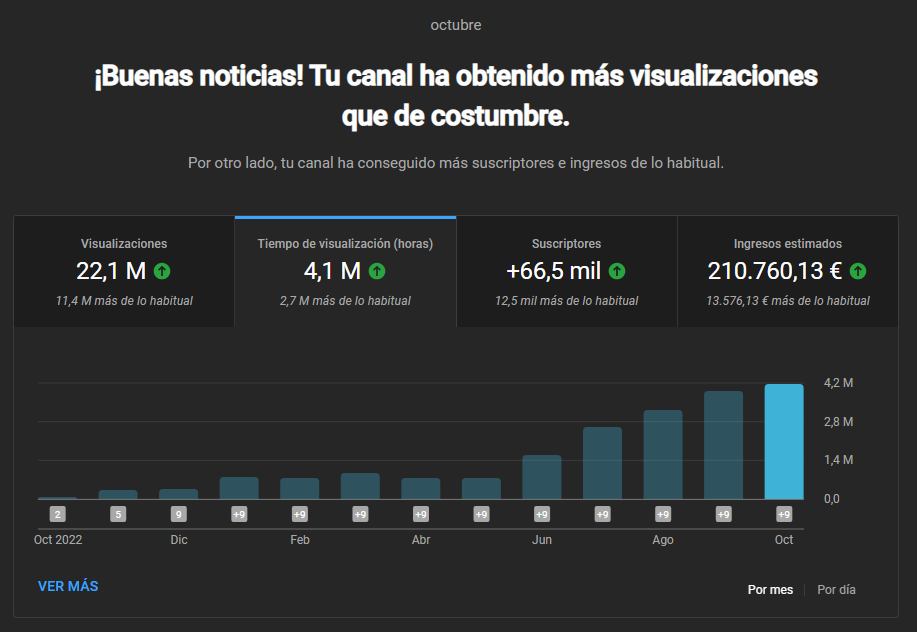Click the +9 badge above Feb
Viewport: 917px width, 632px height.
[299, 514]
